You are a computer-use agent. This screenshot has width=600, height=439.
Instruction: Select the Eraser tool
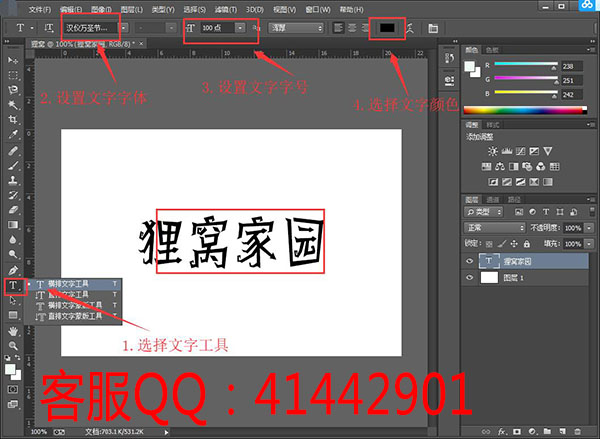coord(13,210)
